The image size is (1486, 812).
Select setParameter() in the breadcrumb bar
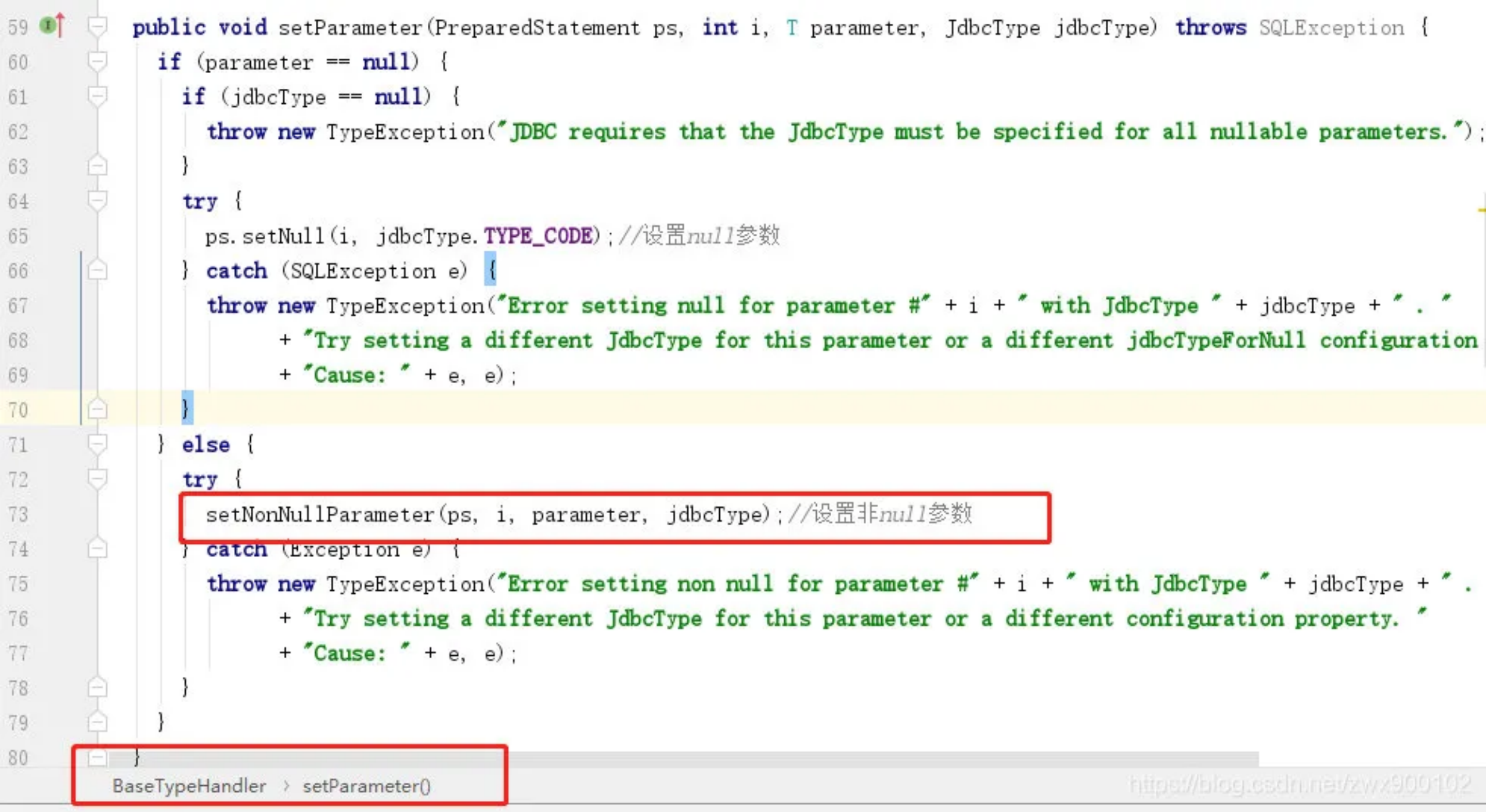point(366,786)
